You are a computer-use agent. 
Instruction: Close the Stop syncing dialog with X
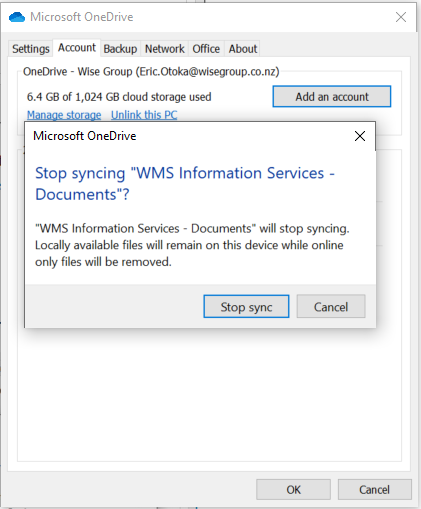(x=360, y=136)
